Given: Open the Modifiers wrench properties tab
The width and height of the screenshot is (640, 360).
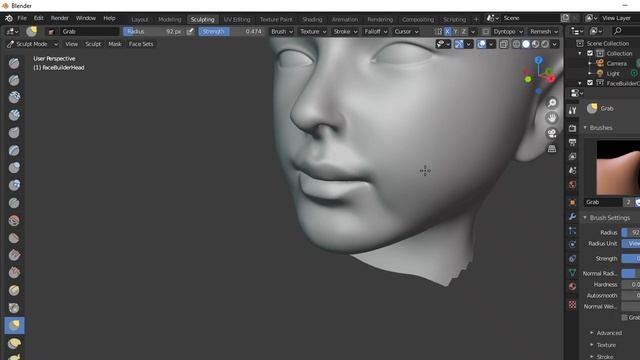Looking at the screenshot, I should 572,216.
